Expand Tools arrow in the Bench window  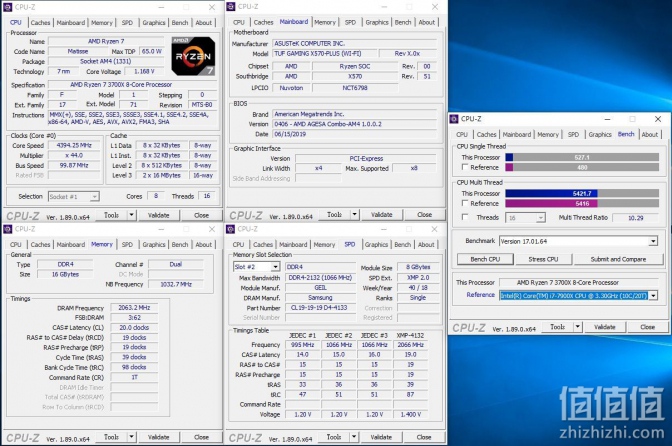click(x=577, y=327)
